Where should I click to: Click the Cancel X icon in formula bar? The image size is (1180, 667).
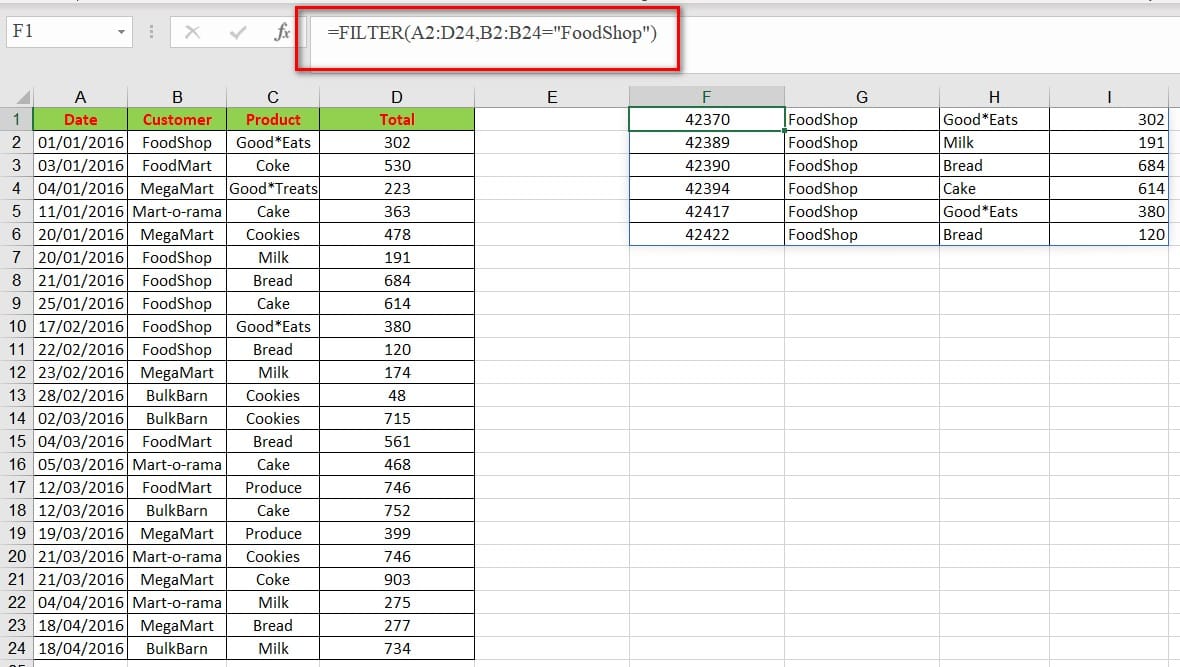tap(193, 32)
